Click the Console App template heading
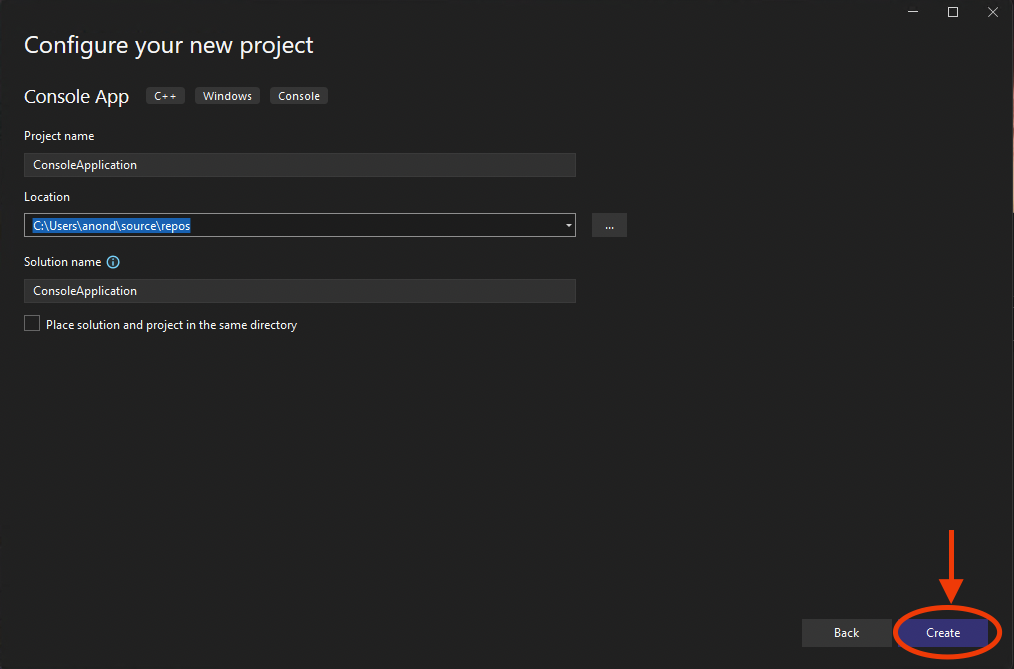The height and width of the screenshot is (669, 1014). (76, 97)
